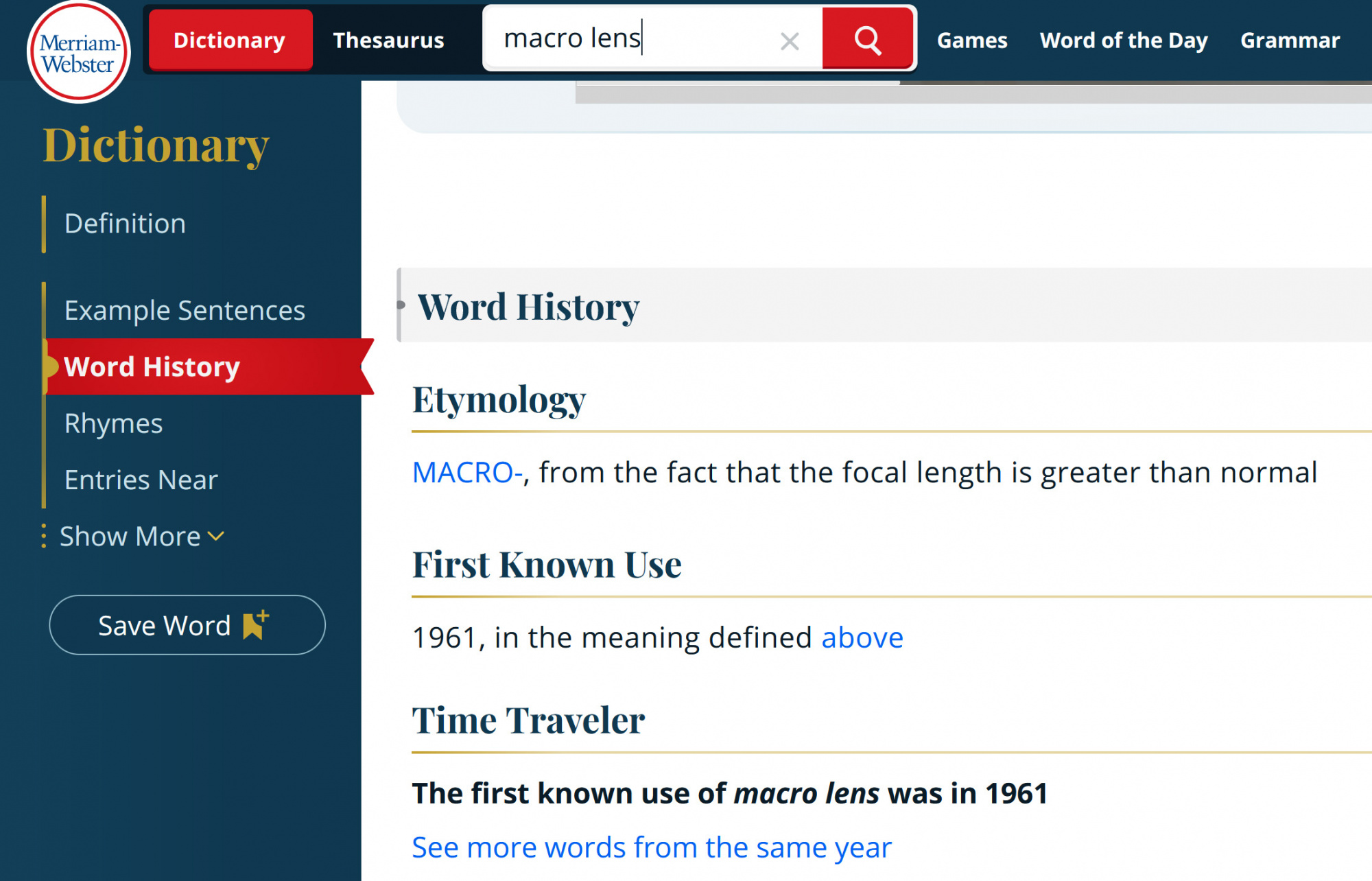Viewport: 1372px width, 881px height.
Task: Click the Show More chevron arrow
Action: [216, 536]
